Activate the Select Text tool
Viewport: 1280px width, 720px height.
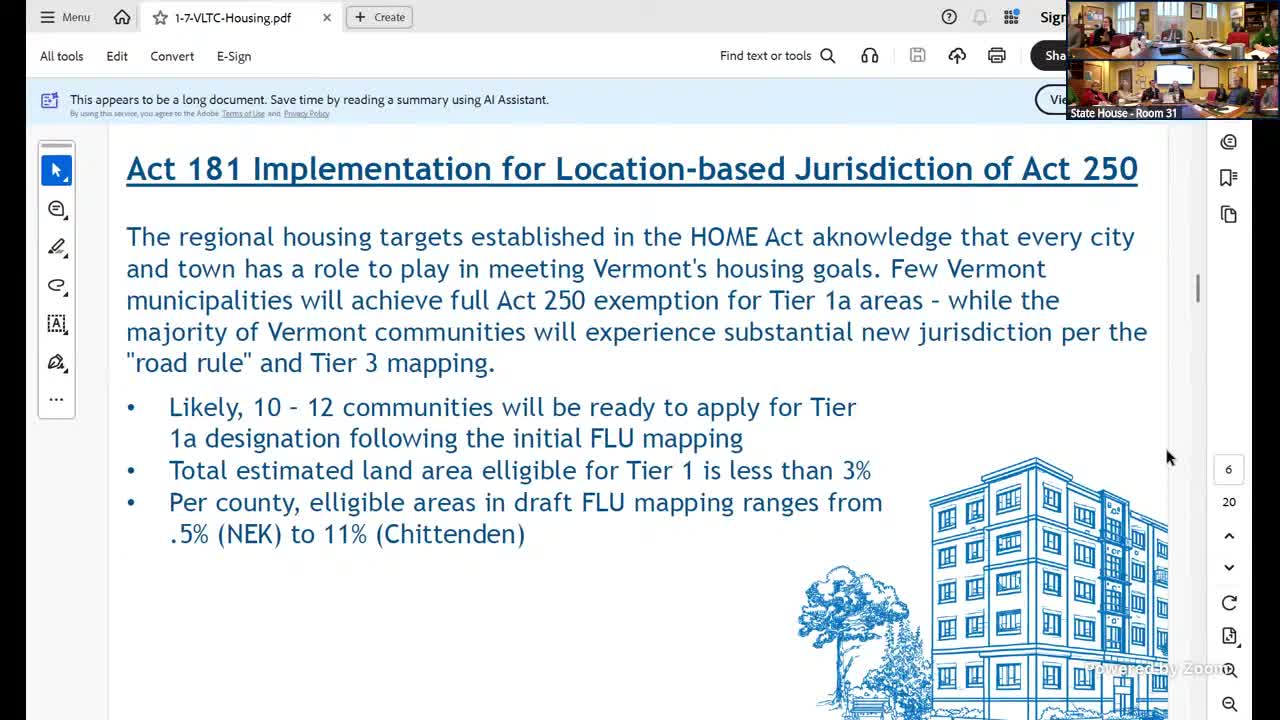[x=56, y=324]
